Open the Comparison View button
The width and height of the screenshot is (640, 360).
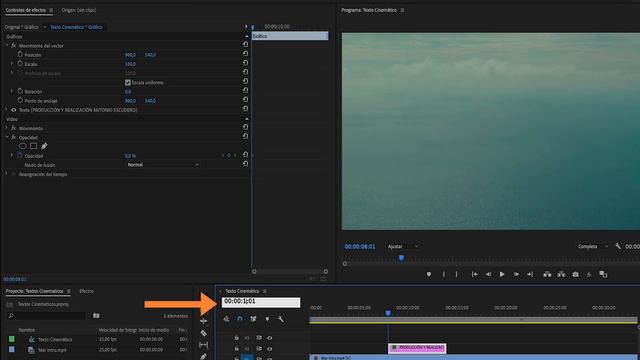pos(603,274)
